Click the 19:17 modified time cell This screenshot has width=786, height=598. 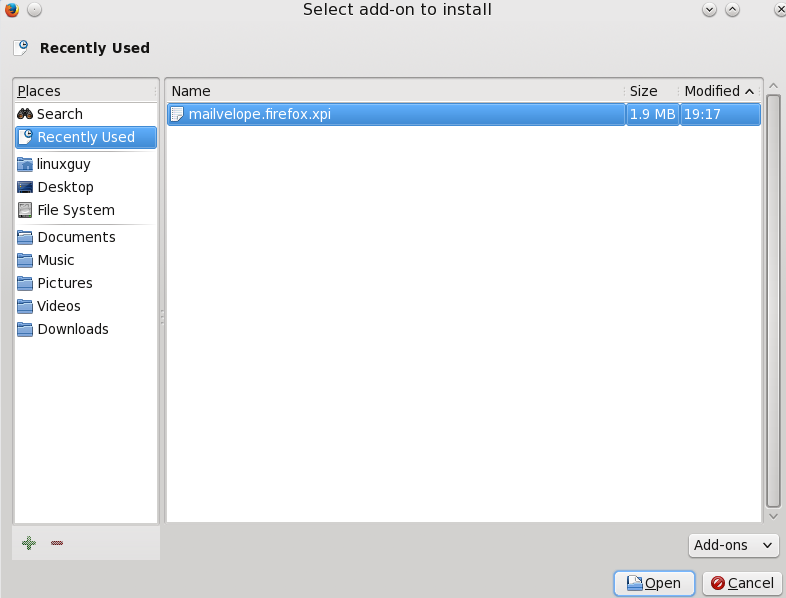click(x=720, y=114)
